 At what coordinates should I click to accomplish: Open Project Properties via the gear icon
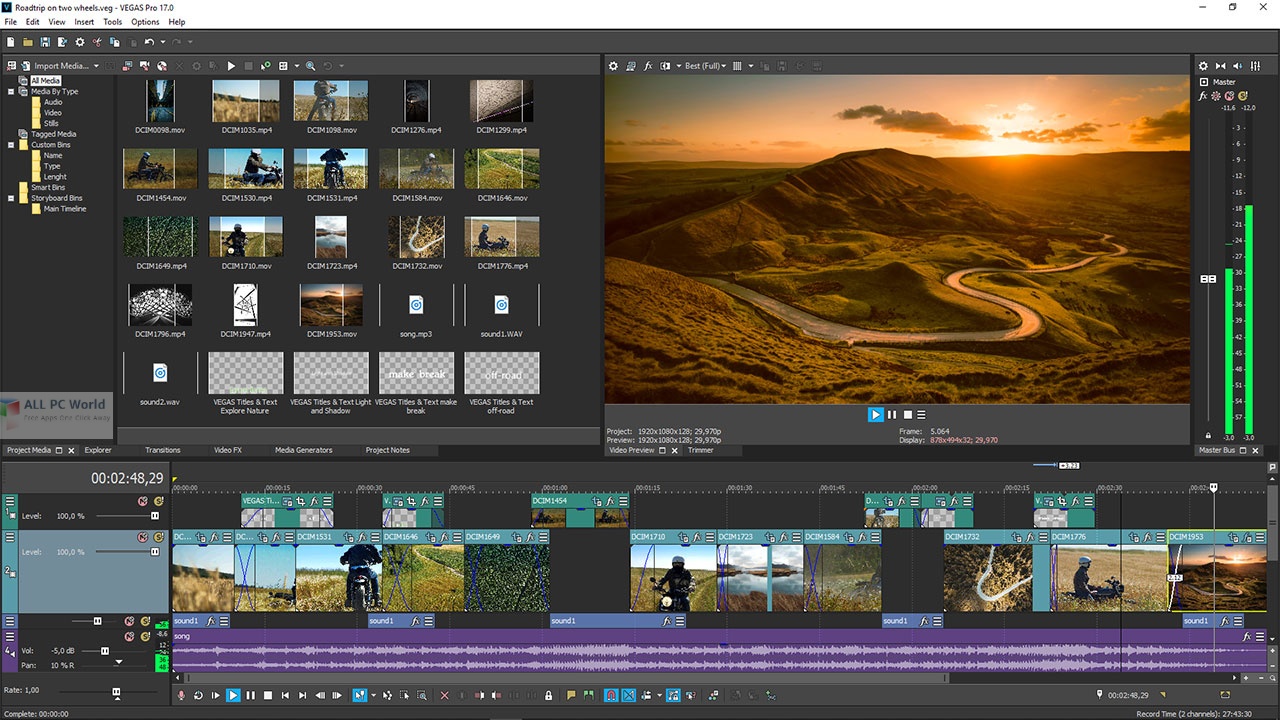coord(613,65)
